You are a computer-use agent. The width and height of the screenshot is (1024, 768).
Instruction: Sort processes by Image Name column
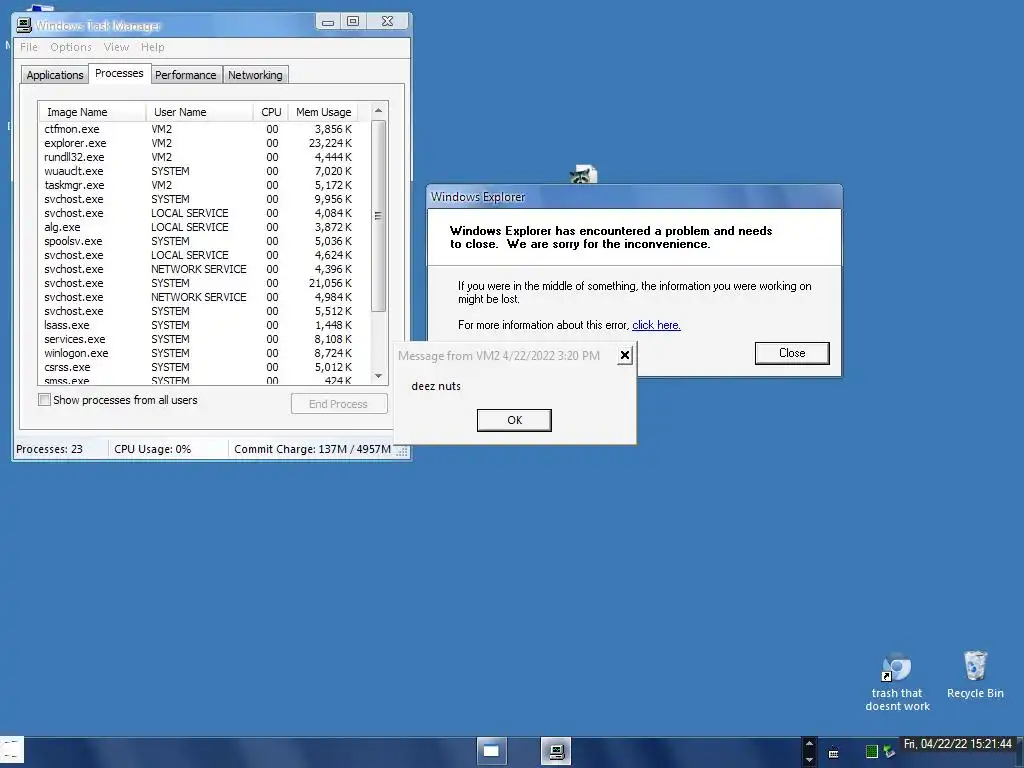93,112
